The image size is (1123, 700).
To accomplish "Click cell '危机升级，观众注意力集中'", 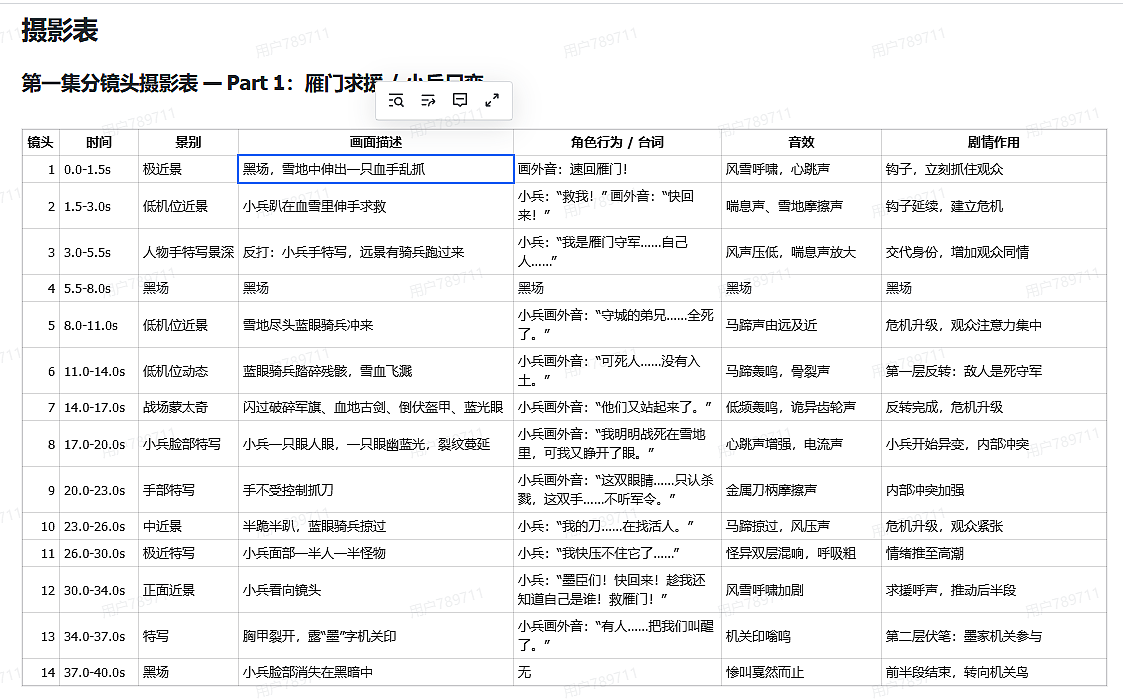I will point(993,325).
